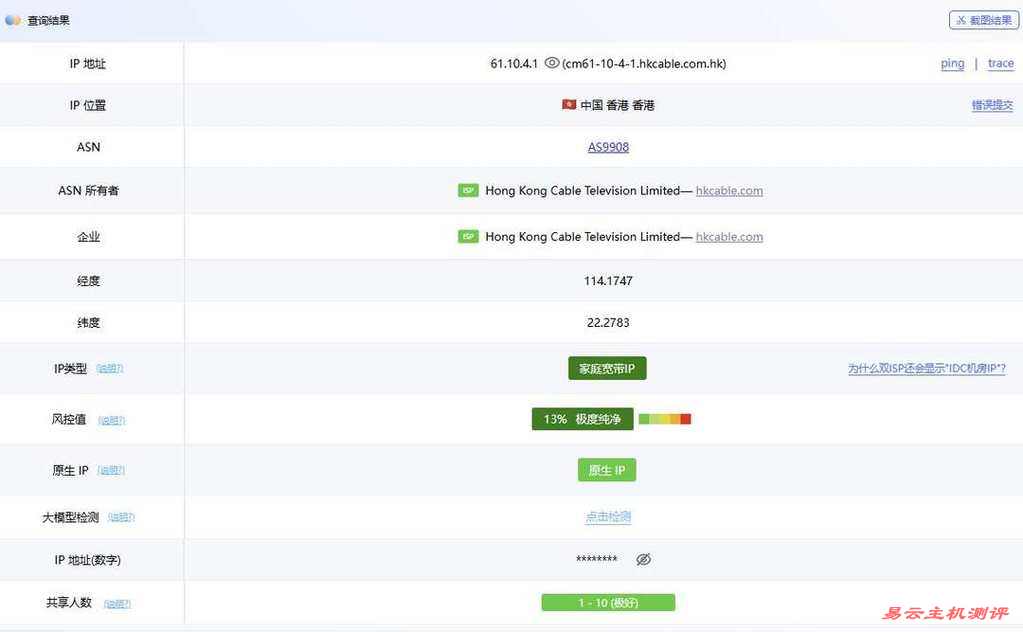Image resolution: width=1023 pixels, height=632 pixels.
Task: Open the AS9908 link
Action: 608,147
